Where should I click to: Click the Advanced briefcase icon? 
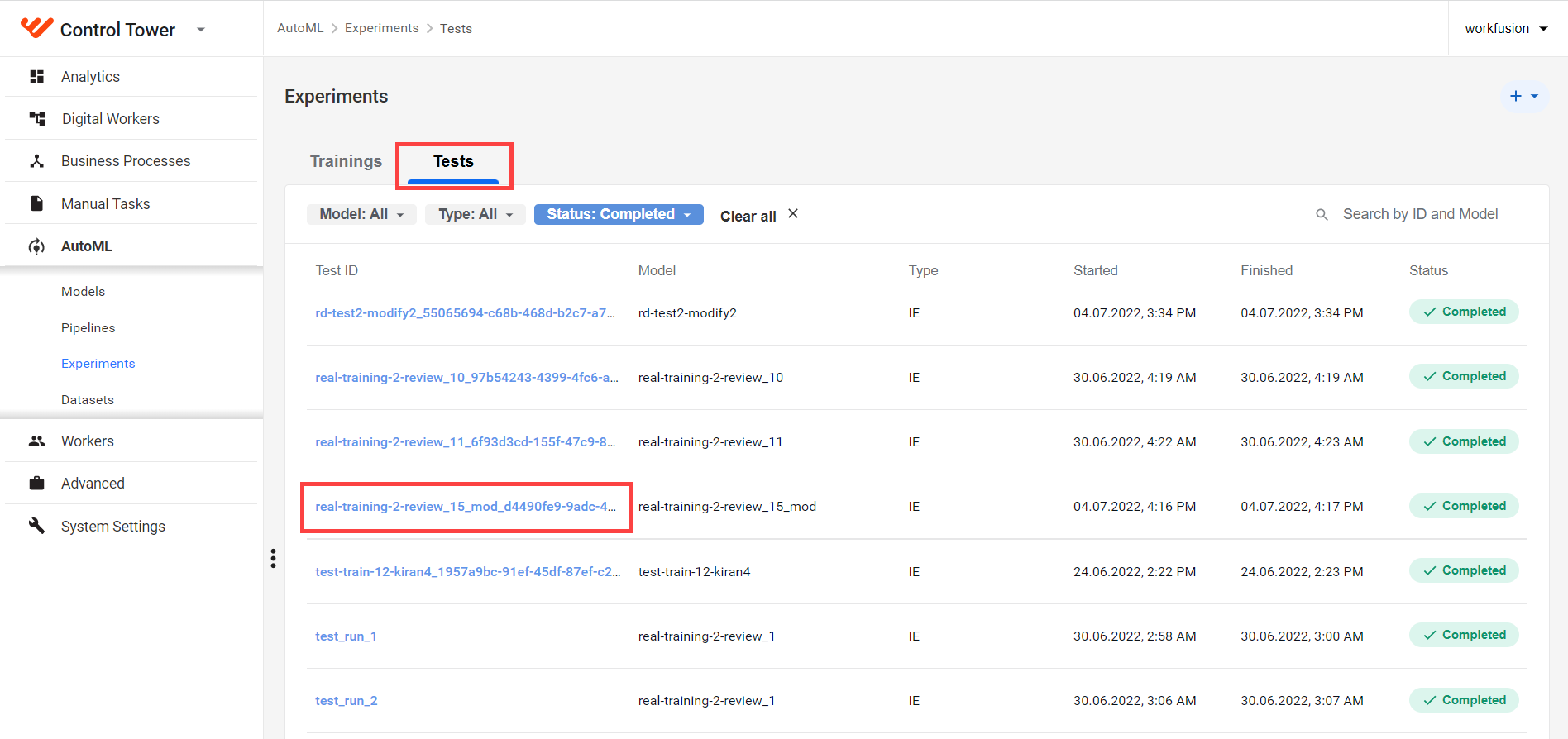pos(36,484)
